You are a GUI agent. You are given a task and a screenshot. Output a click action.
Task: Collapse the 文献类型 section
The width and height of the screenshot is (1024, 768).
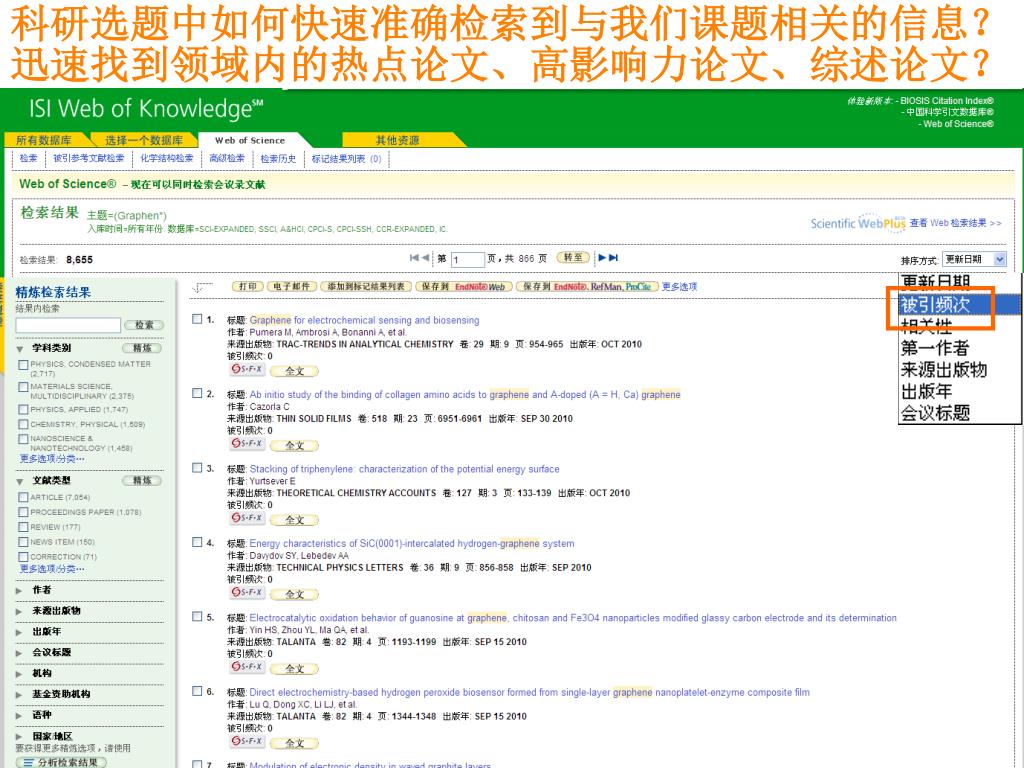[x=20, y=481]
